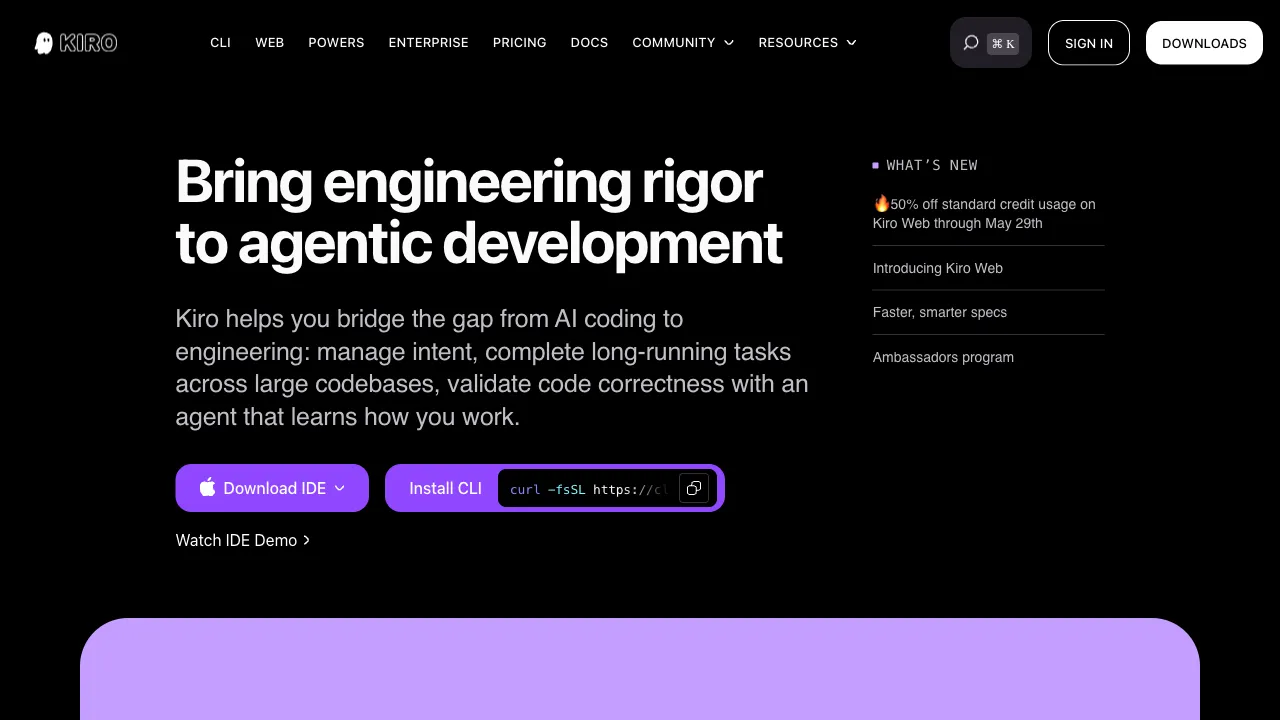
Task: Open search with the magnifier icon
Action: point(970,43)
